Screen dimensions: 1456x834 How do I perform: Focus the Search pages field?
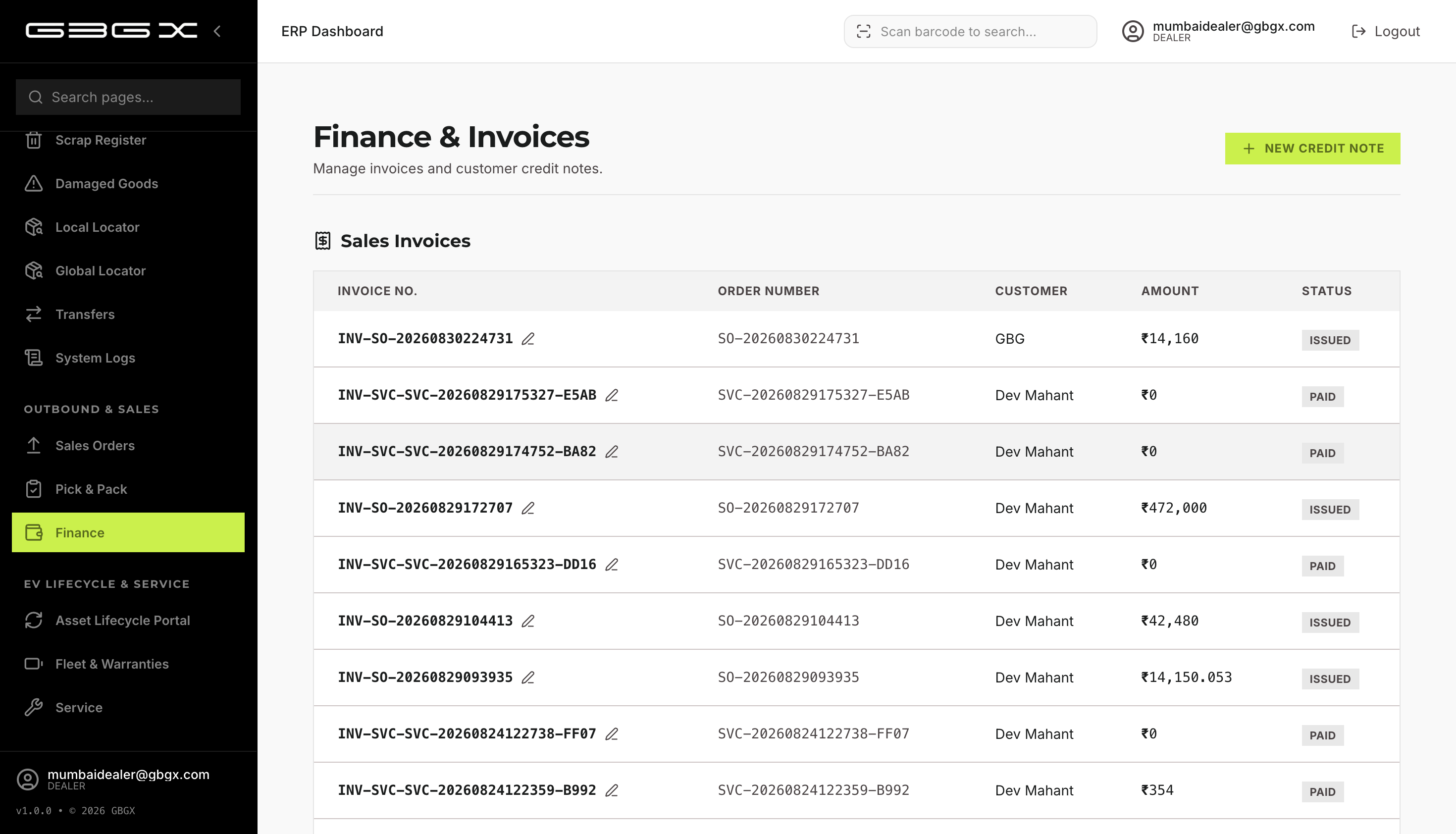click(x=128, y=97)
